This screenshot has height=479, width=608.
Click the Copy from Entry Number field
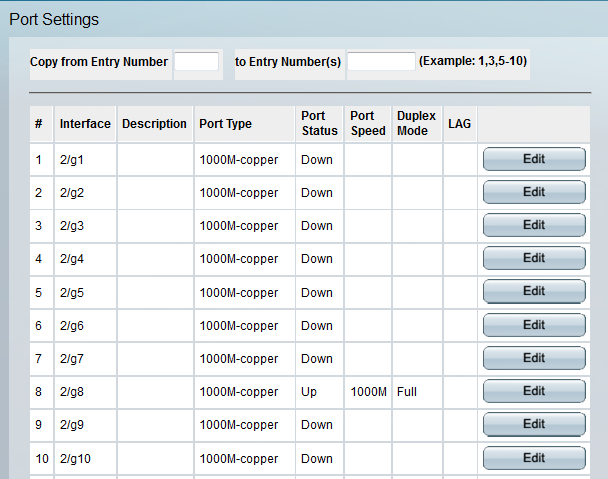197,62
